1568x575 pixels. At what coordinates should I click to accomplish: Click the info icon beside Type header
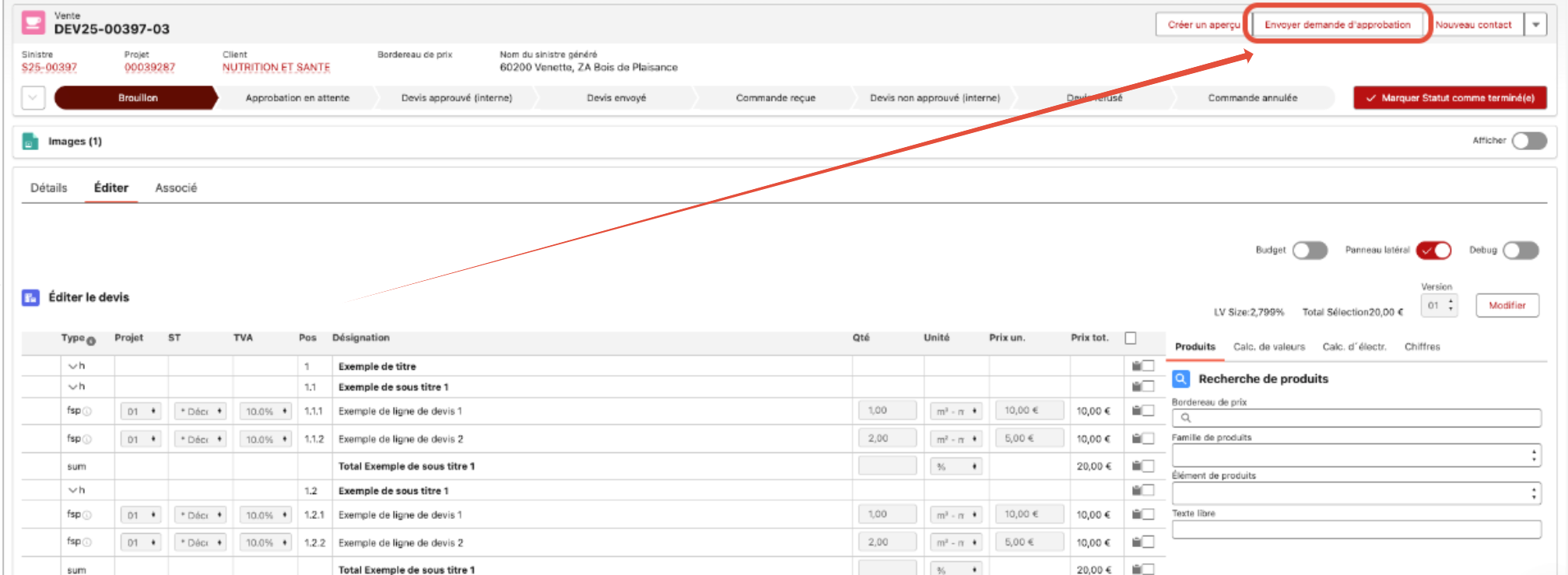point(91,341)
